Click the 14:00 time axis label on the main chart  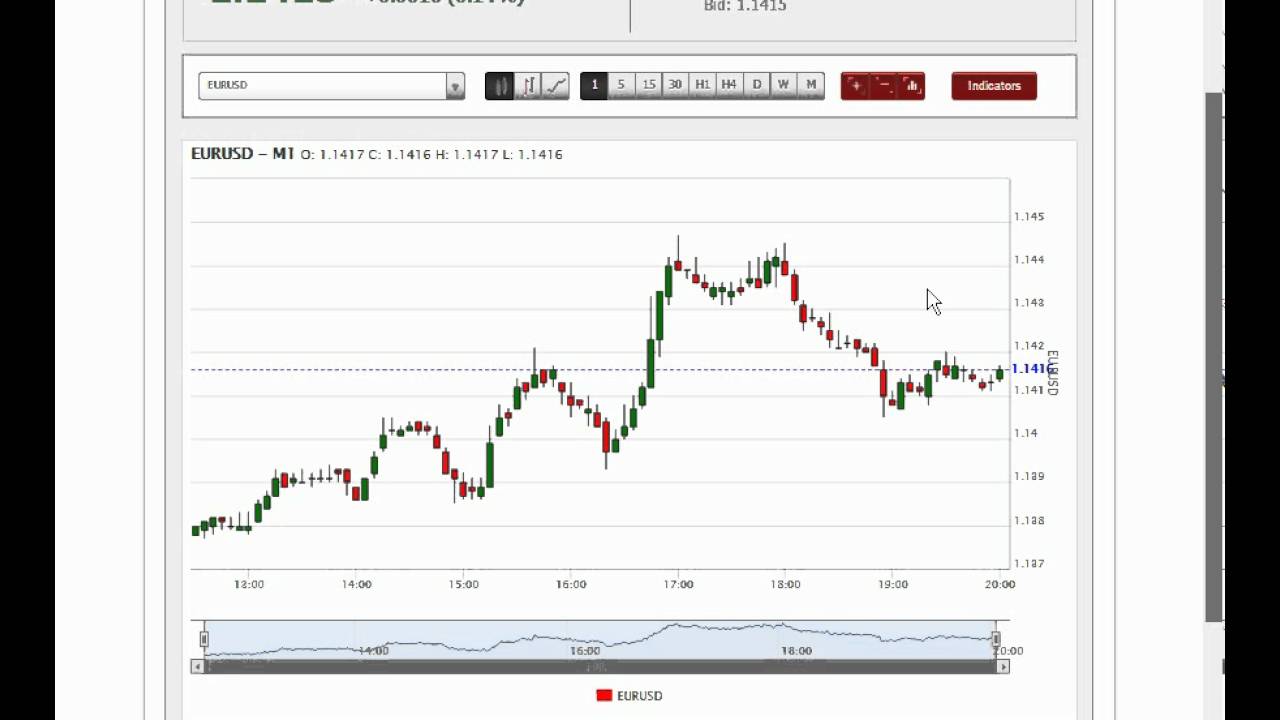pyautogui.click(x=356, y=584)
